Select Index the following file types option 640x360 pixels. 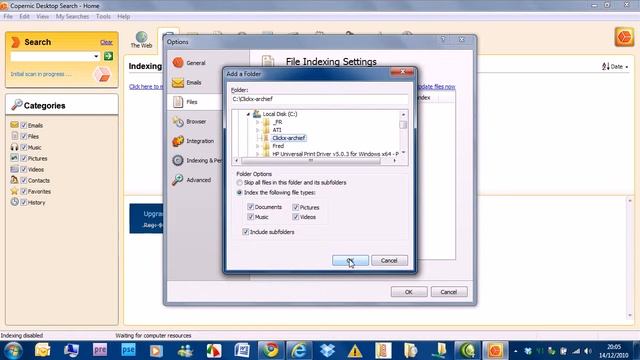pyautogui.click(x=240, y=192)
